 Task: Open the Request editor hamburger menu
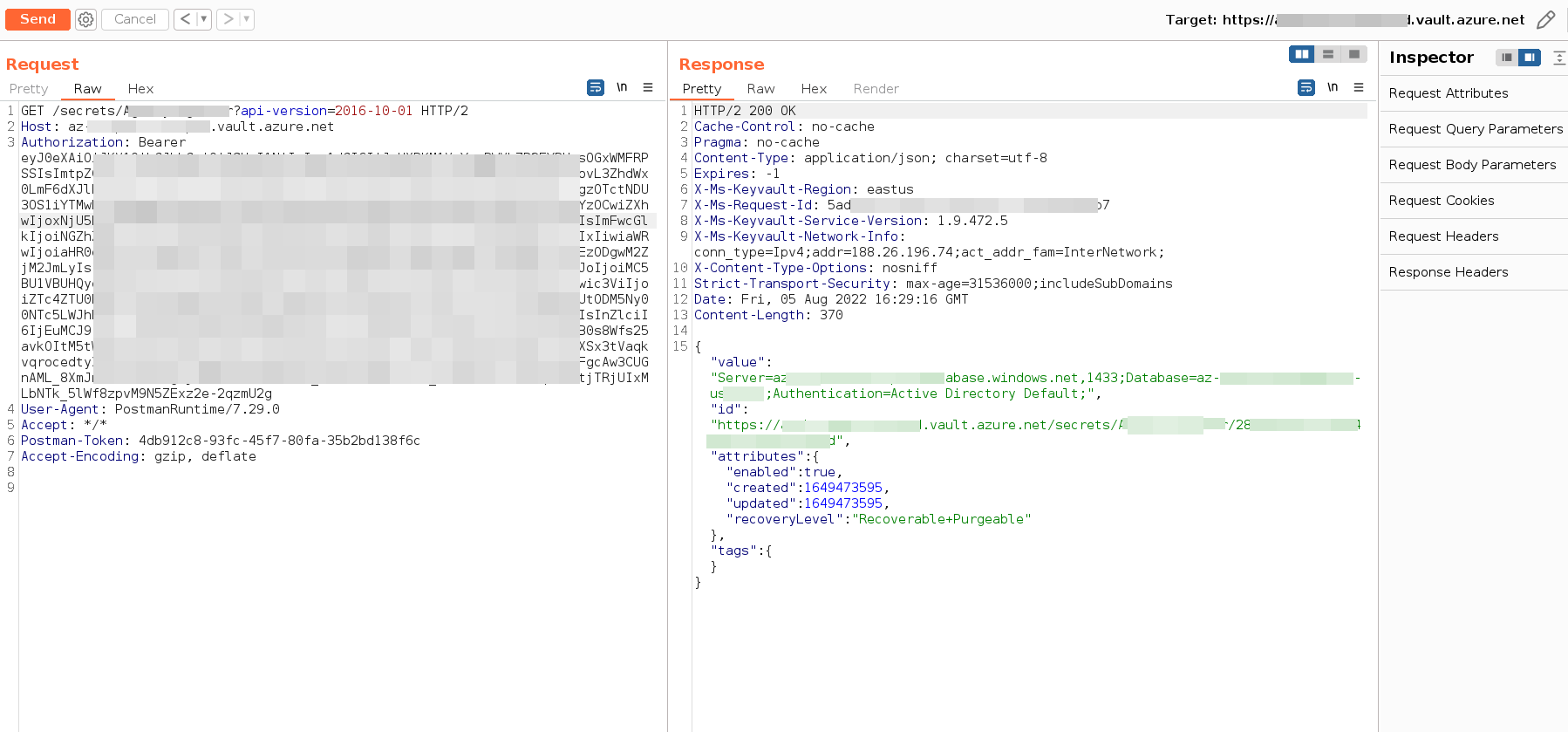tap(648, 87)
